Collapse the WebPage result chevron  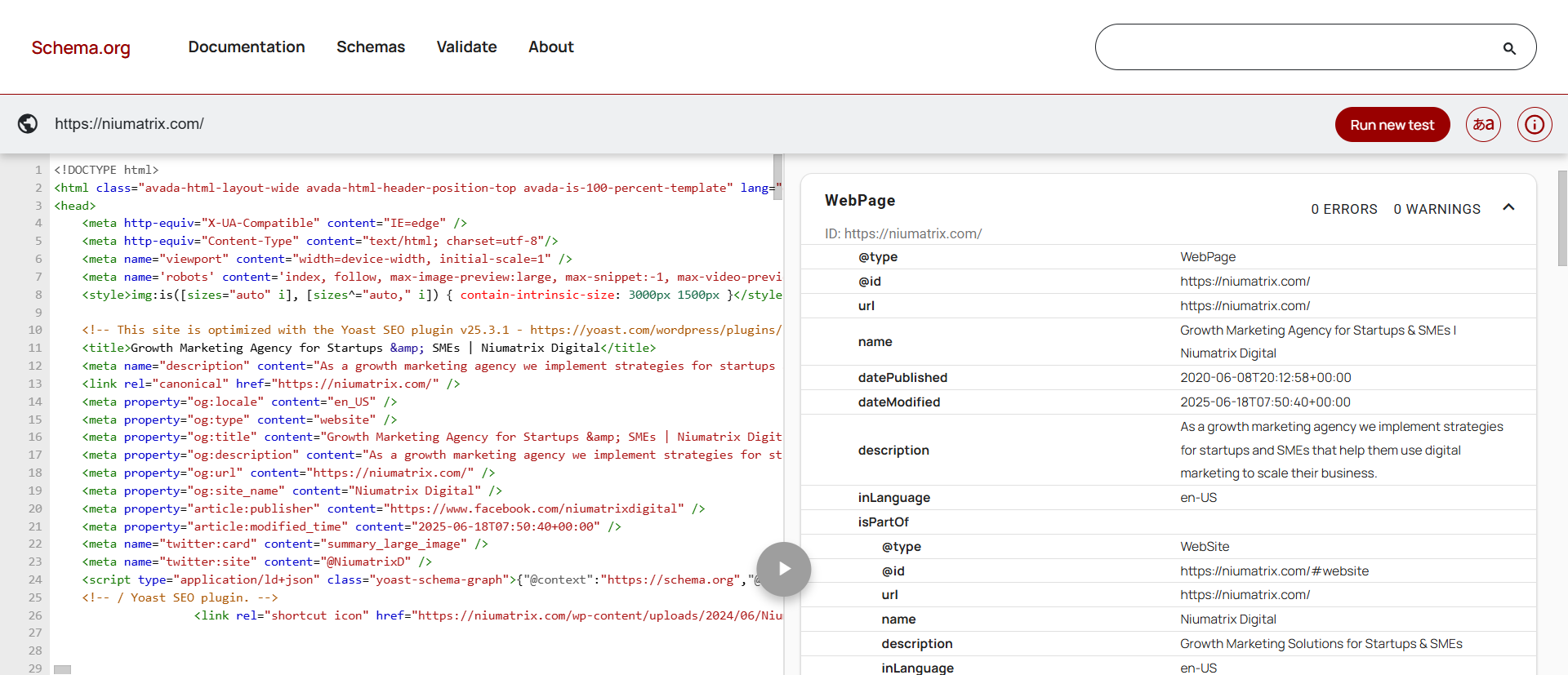click(x=1508, y=207)
